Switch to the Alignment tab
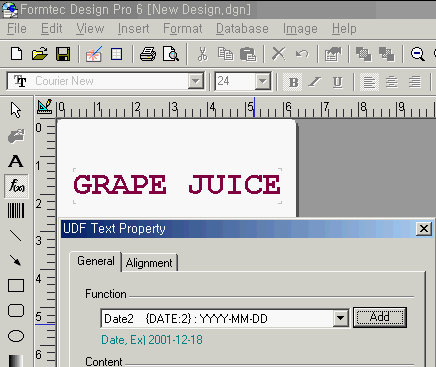The image size is (436, 367). pos(149,263)
